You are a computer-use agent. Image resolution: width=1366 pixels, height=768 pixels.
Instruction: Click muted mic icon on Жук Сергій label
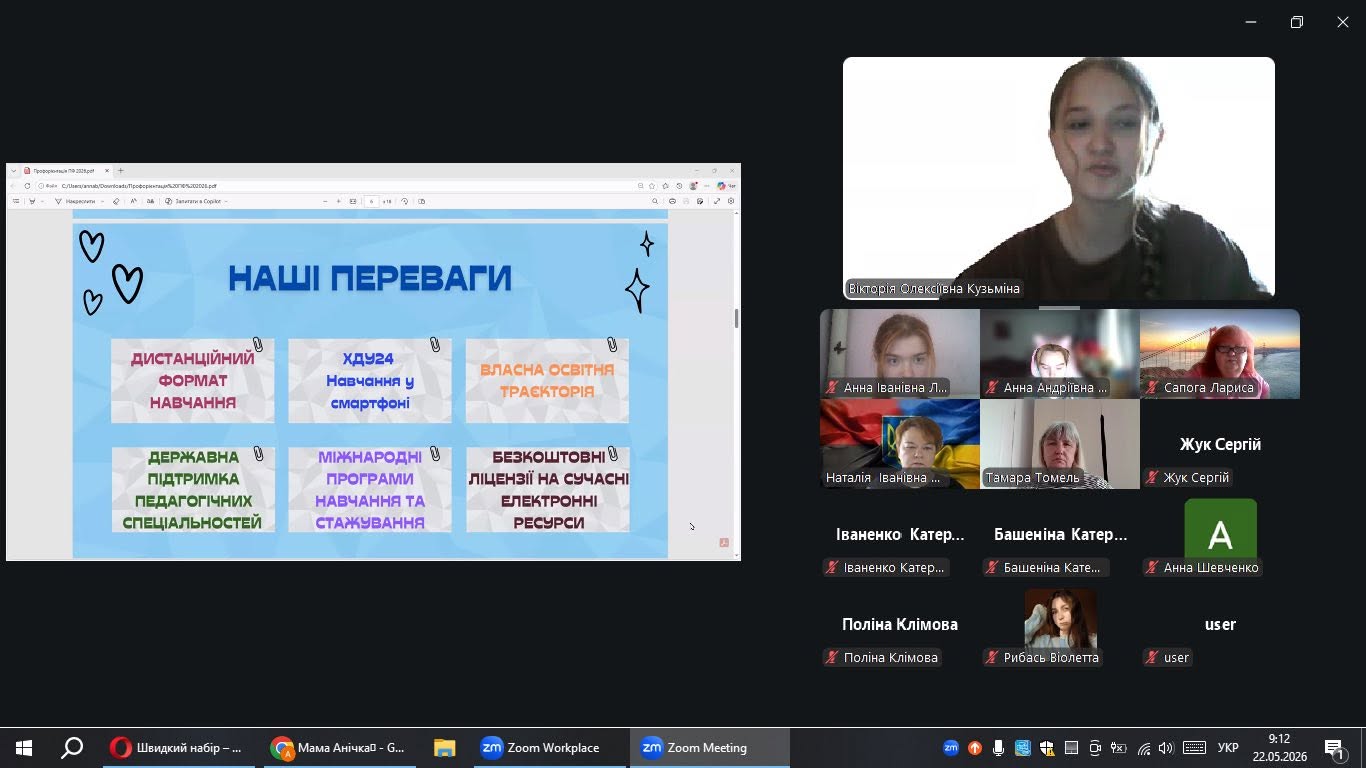click(1152, 478)
